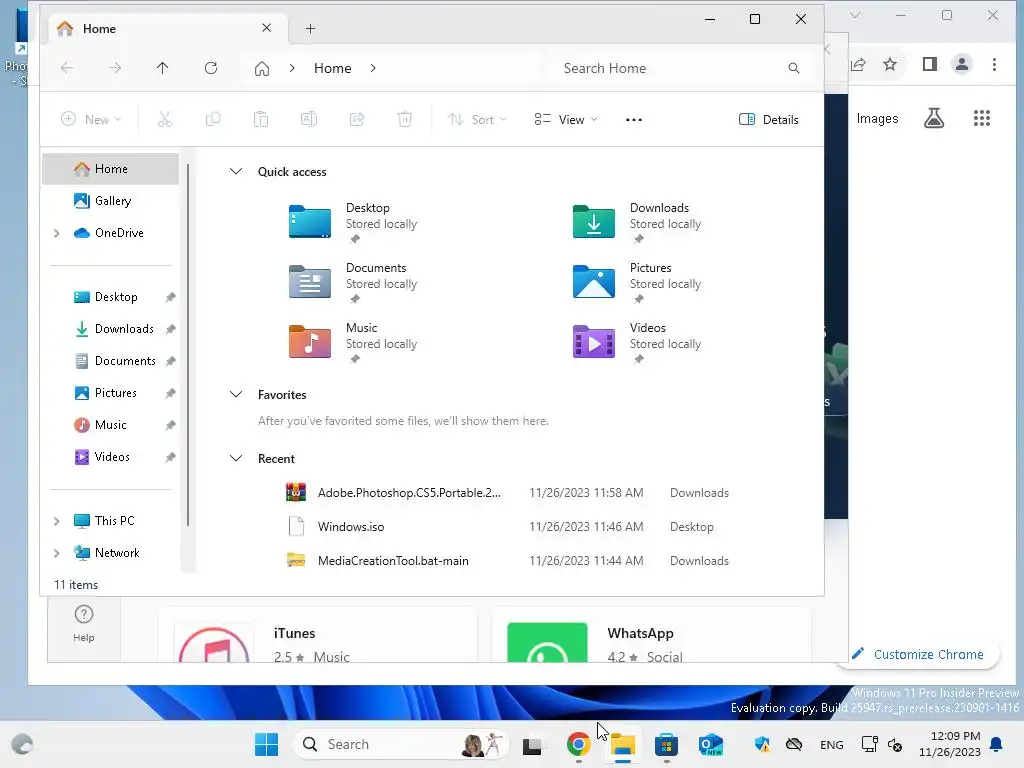
Task: Open the View dropdown
Action: point(566,120)
